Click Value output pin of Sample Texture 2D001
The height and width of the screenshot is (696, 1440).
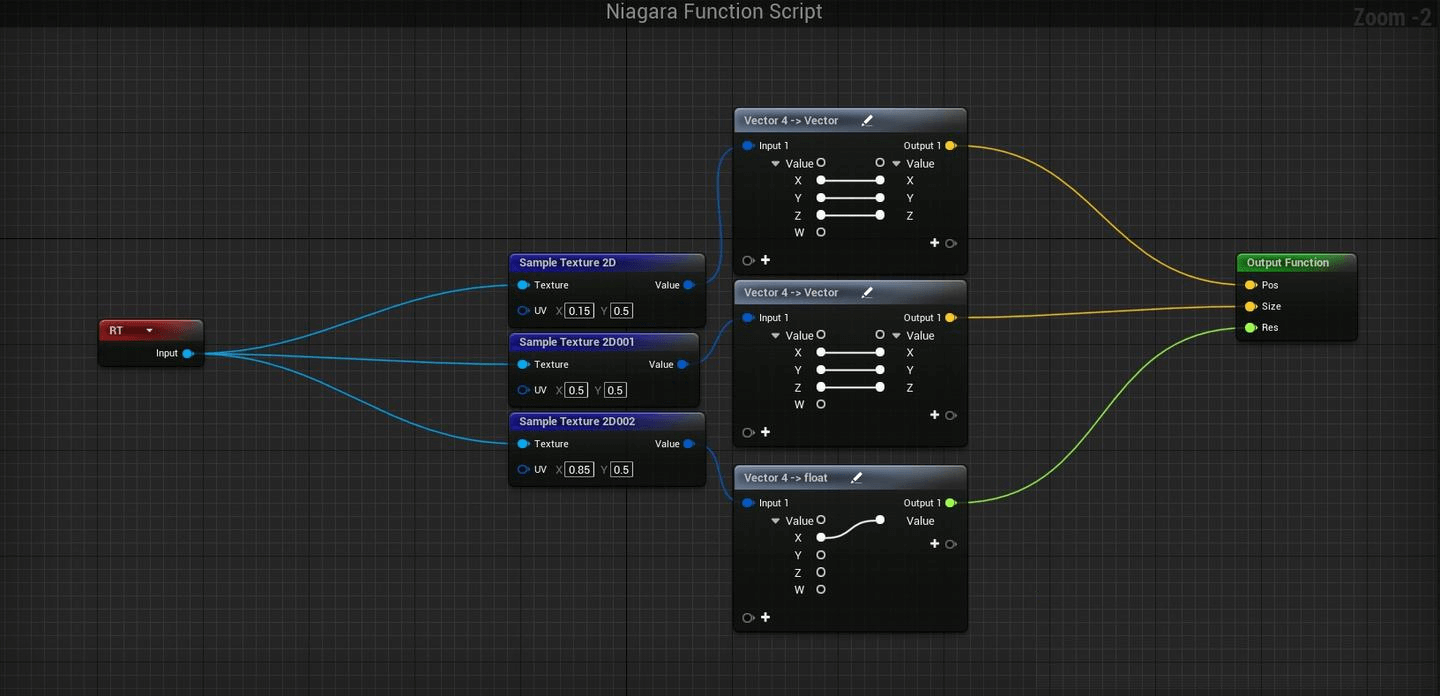pos(683,365)
